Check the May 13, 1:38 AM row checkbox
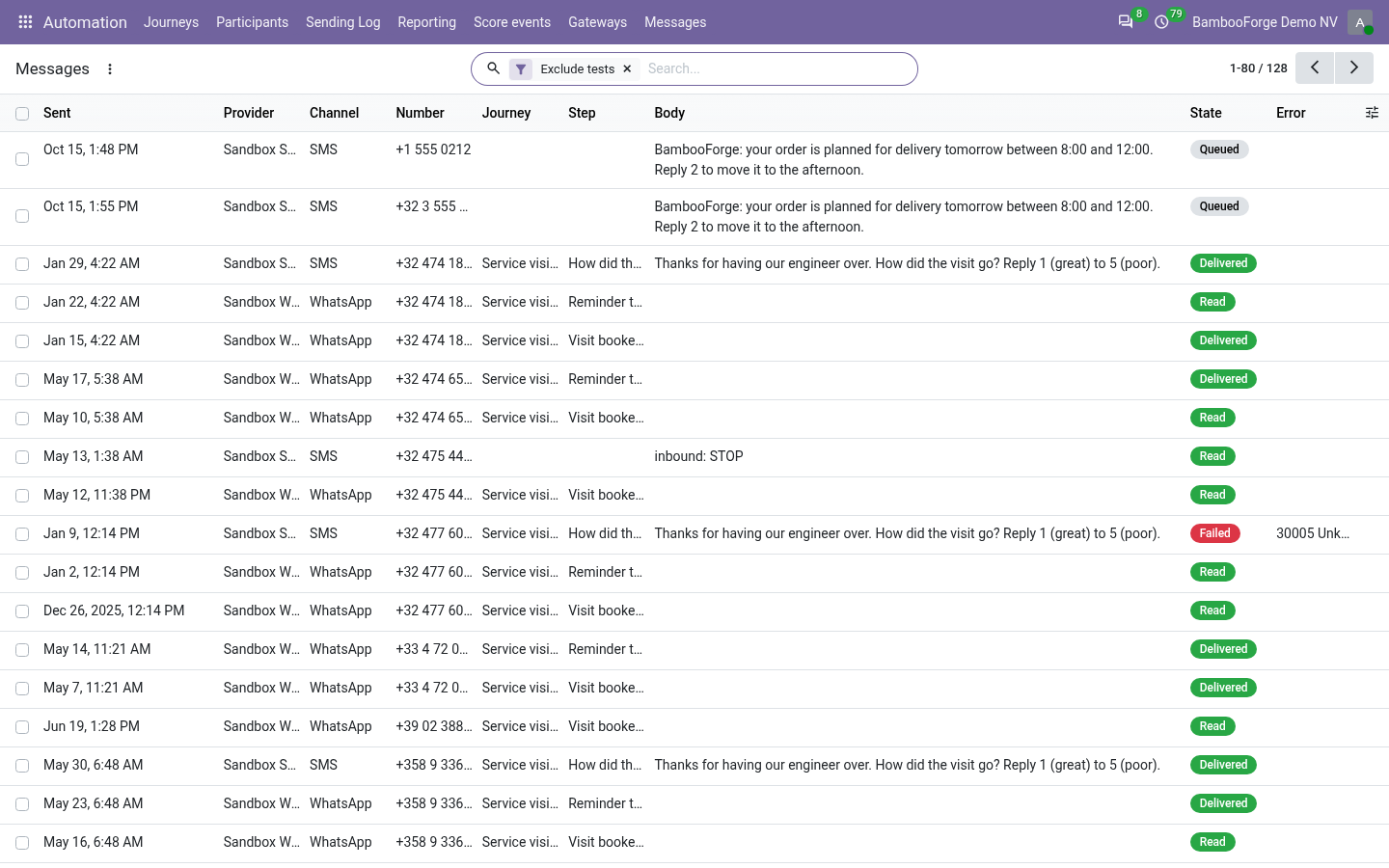The width and height of the screenshot is (1389, 868). click(x=22, y=457)
